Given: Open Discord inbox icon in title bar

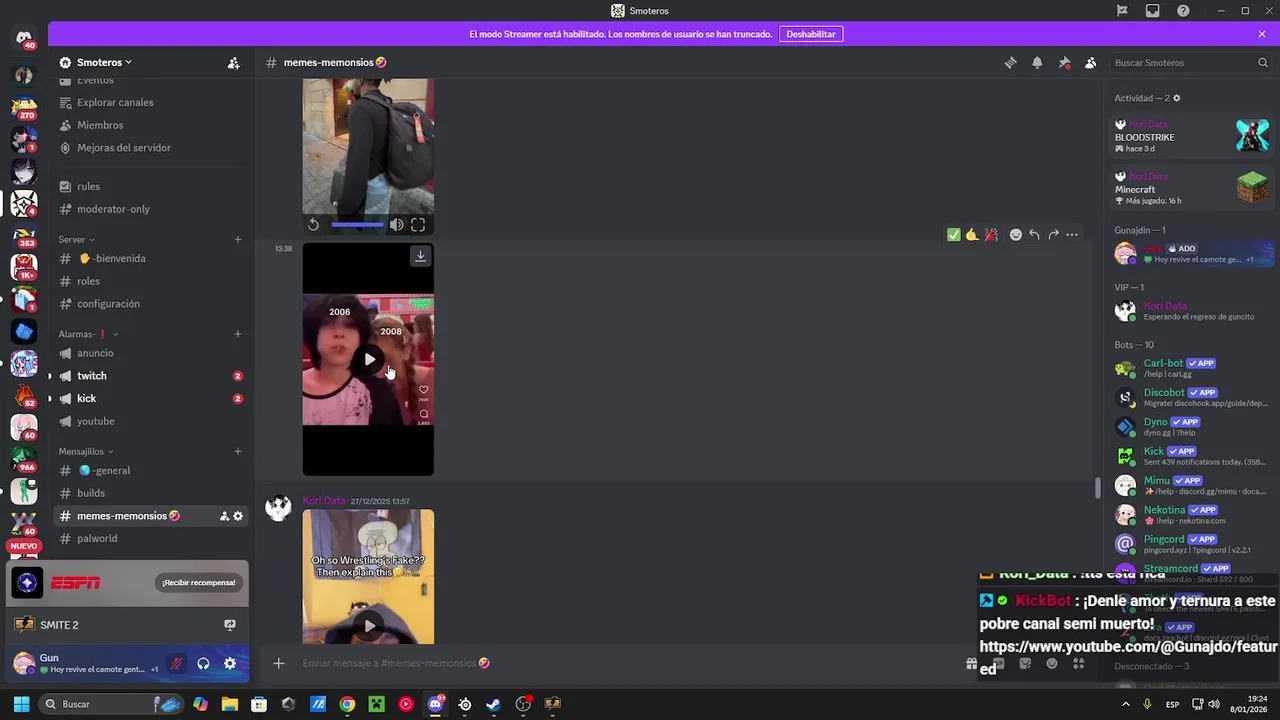Looking at the screenshot, I should tap(1153, 11).
